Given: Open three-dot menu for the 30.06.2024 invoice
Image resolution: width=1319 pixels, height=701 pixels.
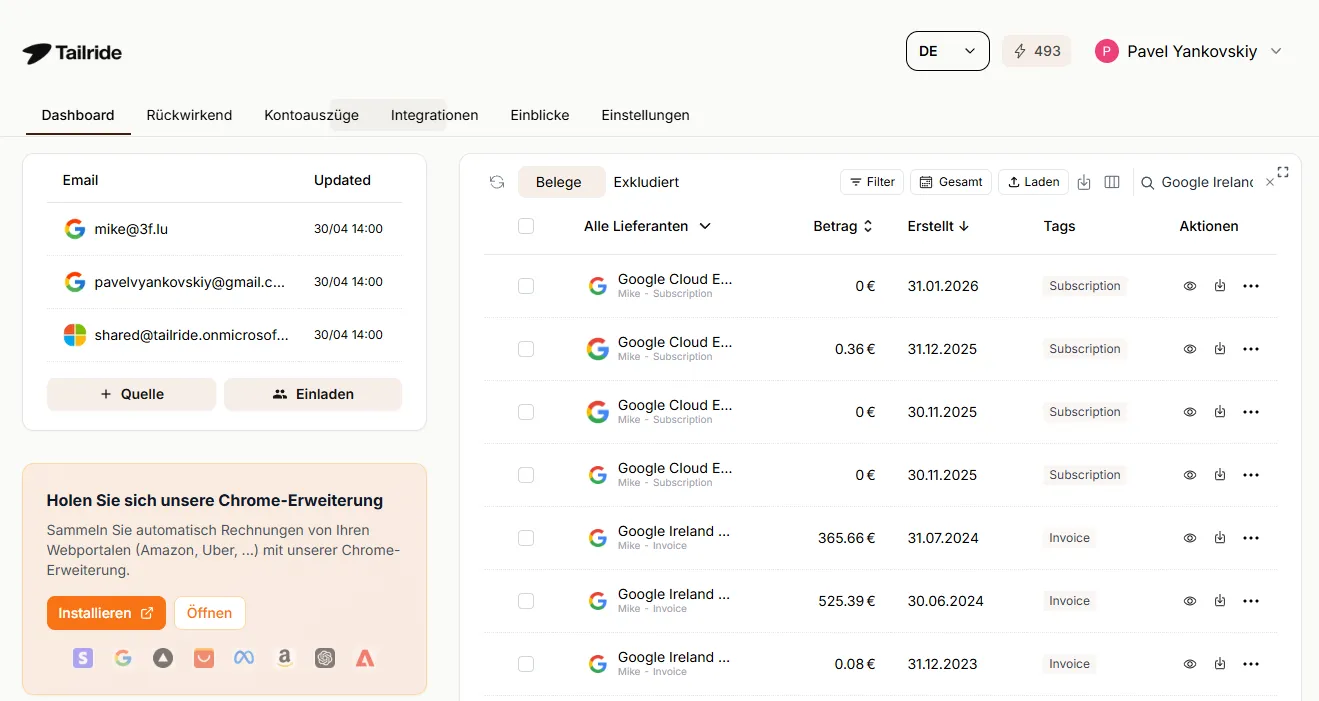Looking at the screenshot, I should (1251, 601).
